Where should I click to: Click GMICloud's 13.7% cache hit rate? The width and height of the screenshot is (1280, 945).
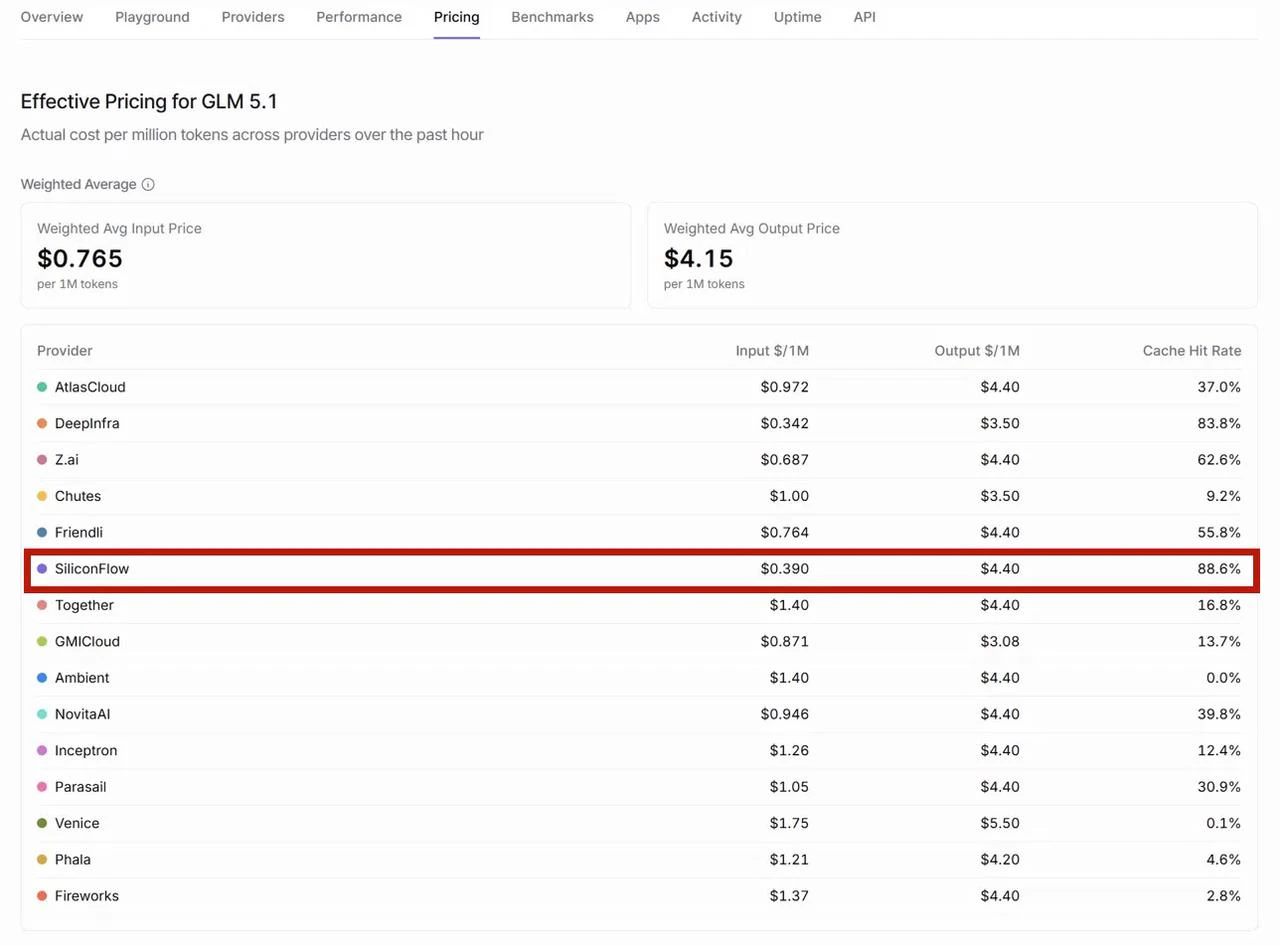point(1219,641)
